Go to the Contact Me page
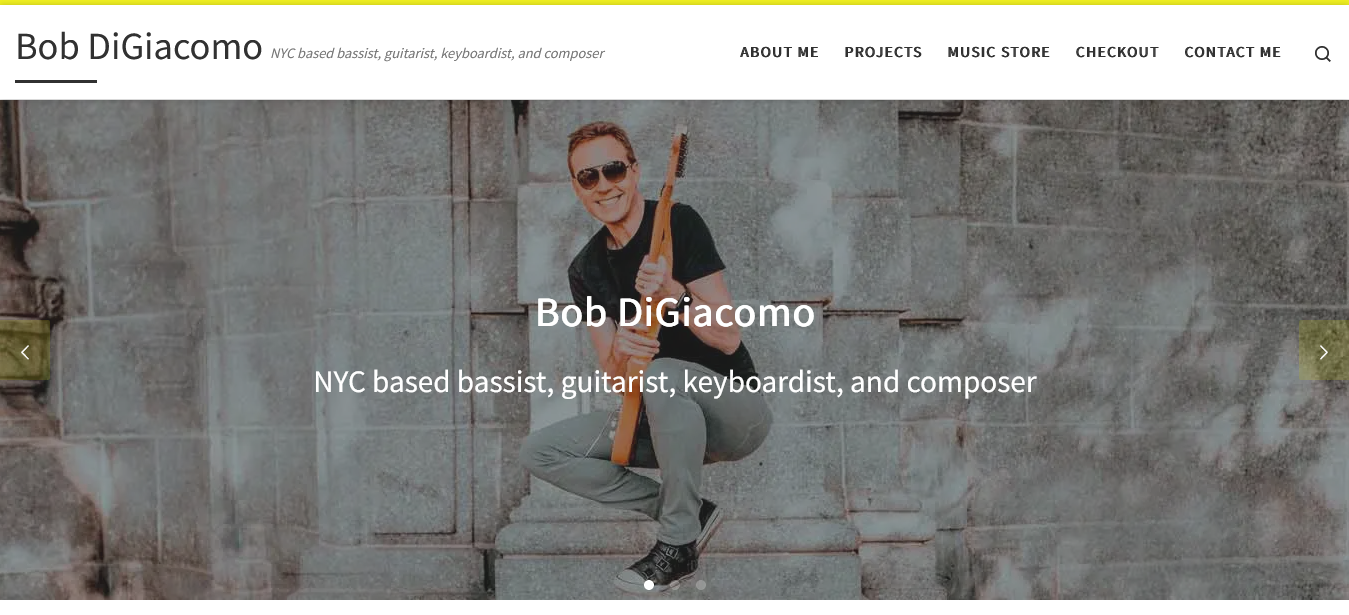The image size is (1349, 615). click(x=1232, y=53)
